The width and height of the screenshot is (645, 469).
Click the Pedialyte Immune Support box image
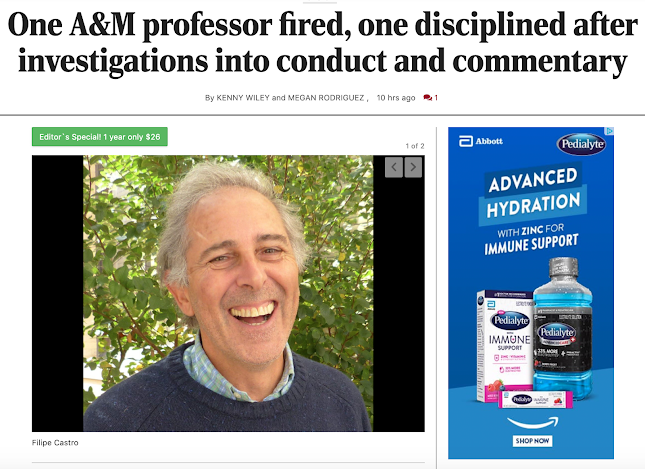point(505,346)
